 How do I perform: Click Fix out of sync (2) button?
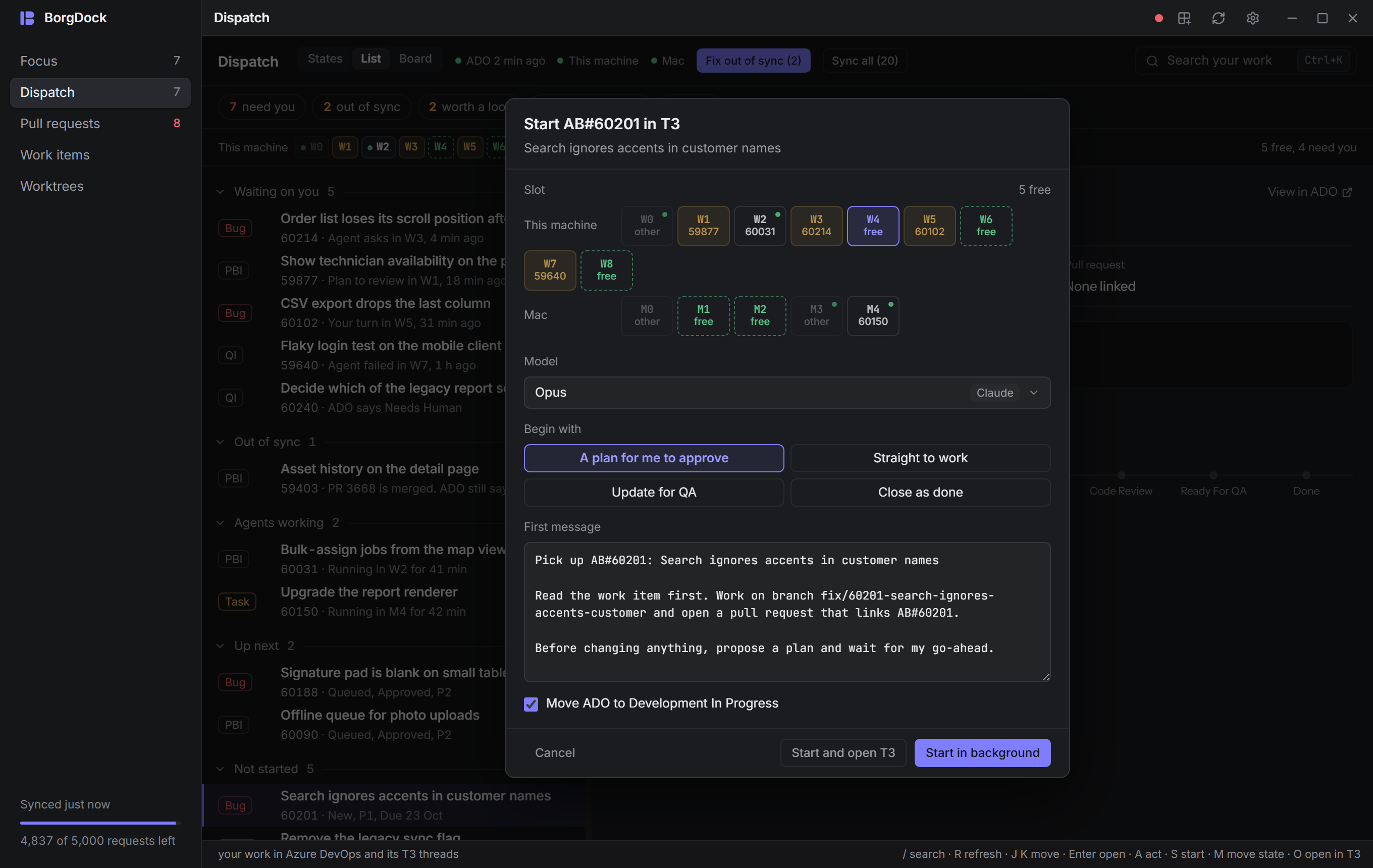pyautogui.click(x=753, y=61)
